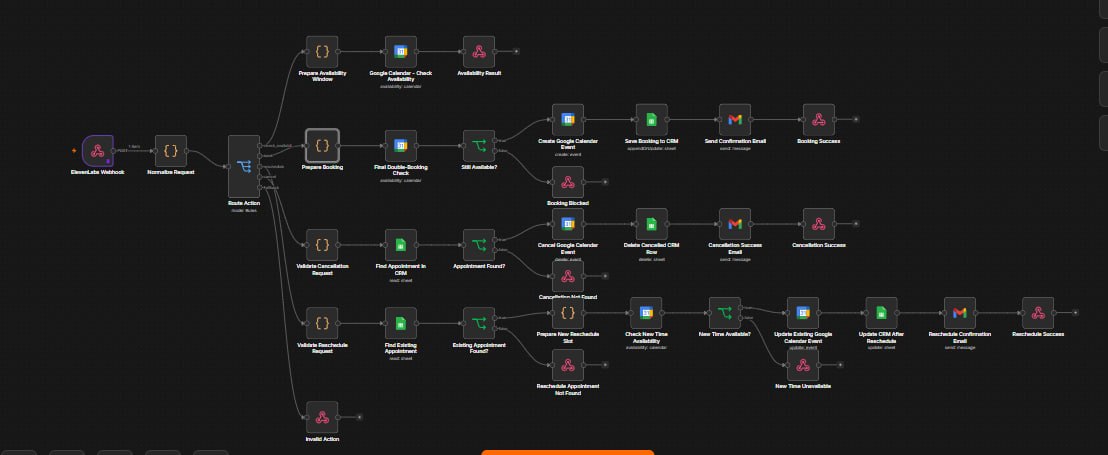This screenshot has width=1108, height=455.
Task: Add a node after Reschedule Success
Action: coord(1075,312)
